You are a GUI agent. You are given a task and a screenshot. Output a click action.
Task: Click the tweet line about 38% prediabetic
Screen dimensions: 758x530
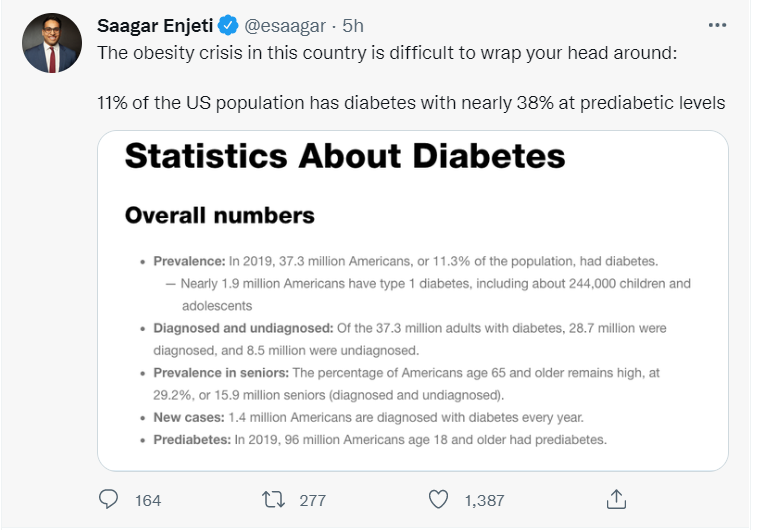411,103
